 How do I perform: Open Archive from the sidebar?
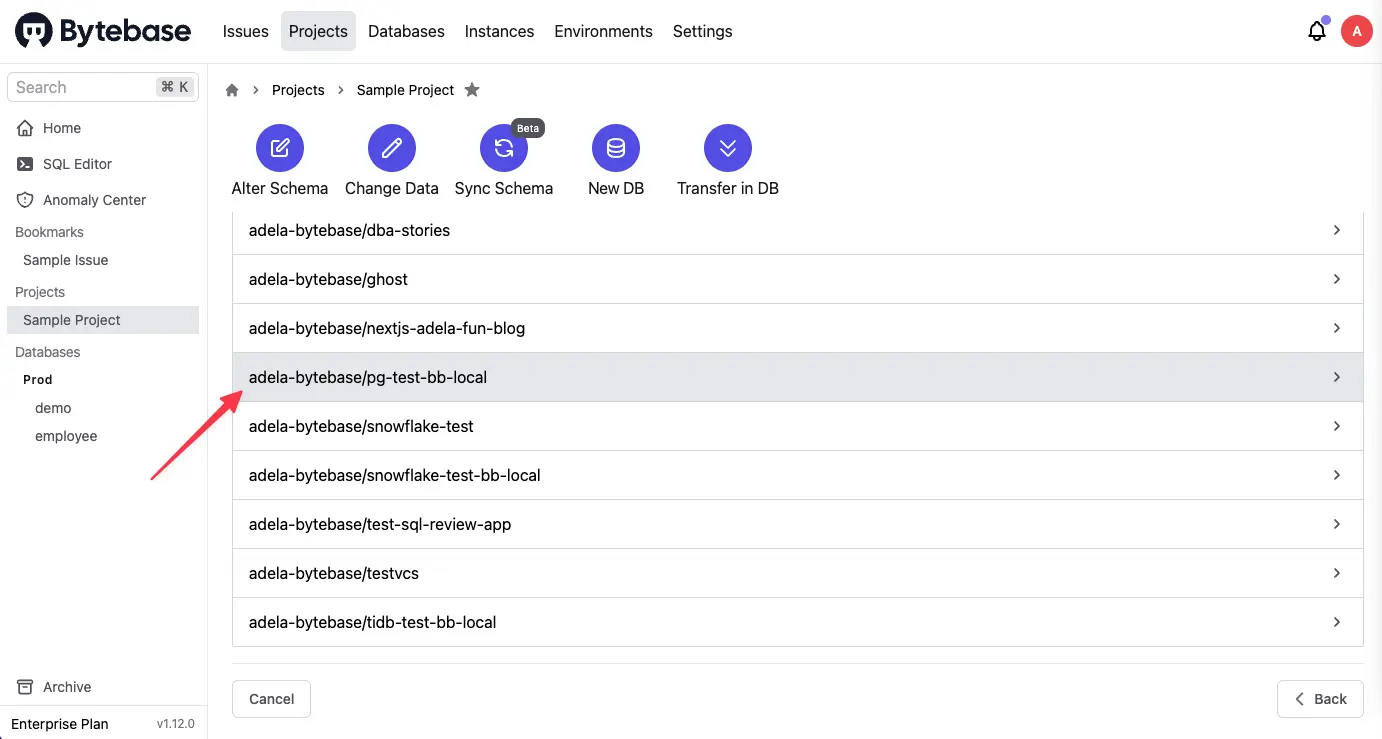click(66, 687)
